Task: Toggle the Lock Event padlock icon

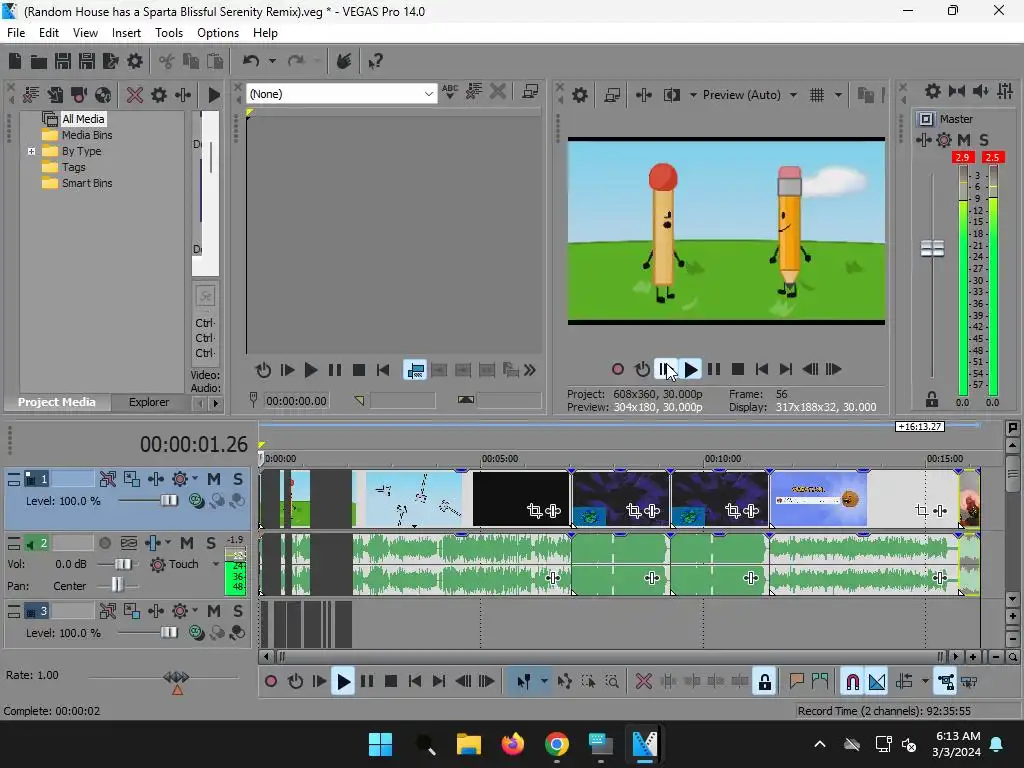Action: point(765,682)
